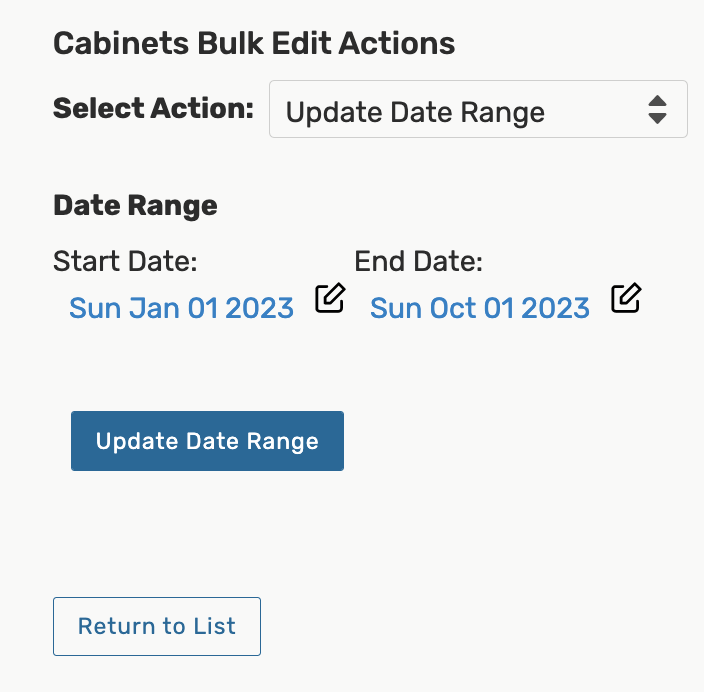Click "Oct" in the end date value

coord(453,307)
